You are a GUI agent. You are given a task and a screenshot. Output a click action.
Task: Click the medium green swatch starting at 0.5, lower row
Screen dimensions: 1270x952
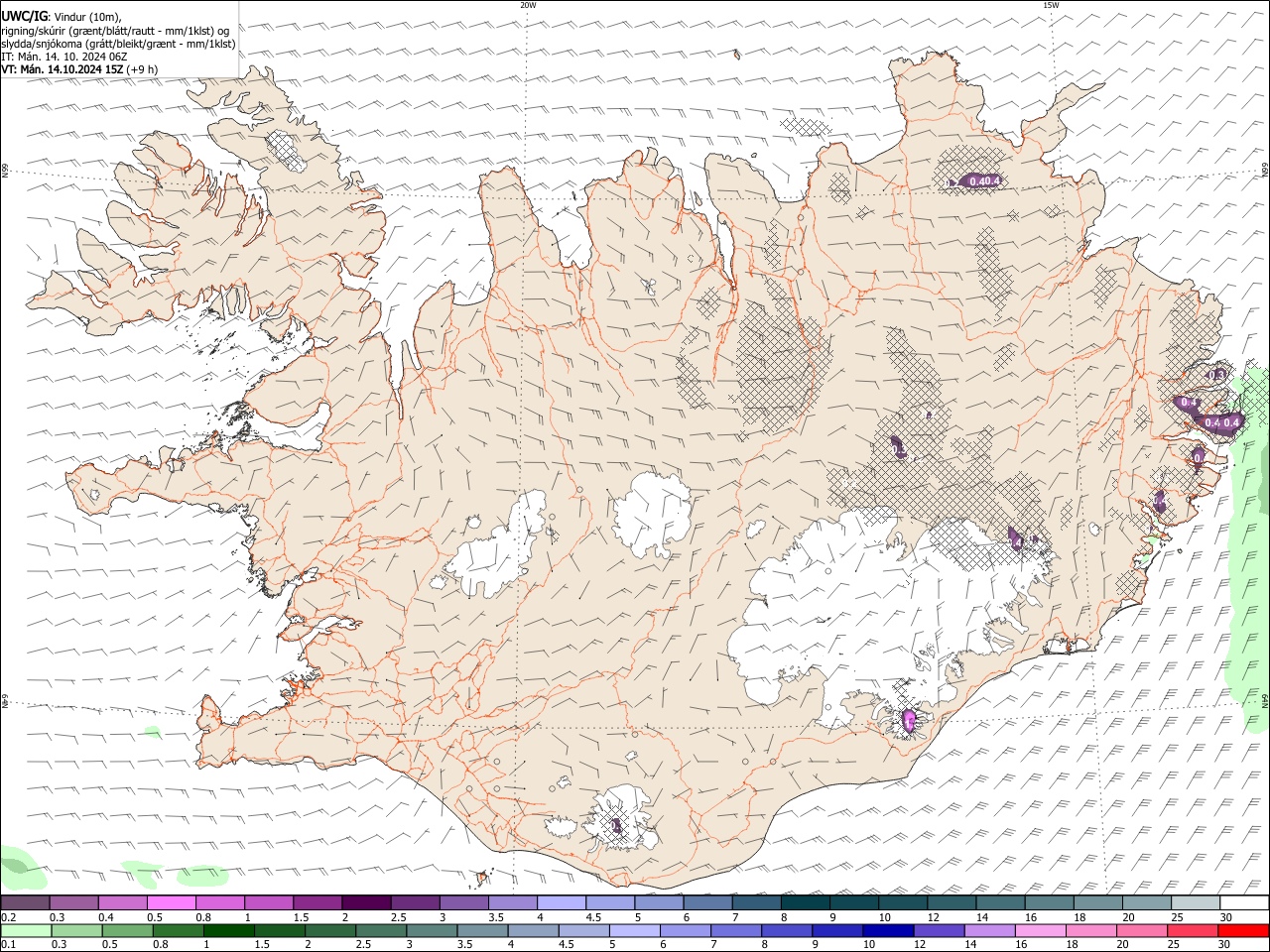[x=127, y=930]
